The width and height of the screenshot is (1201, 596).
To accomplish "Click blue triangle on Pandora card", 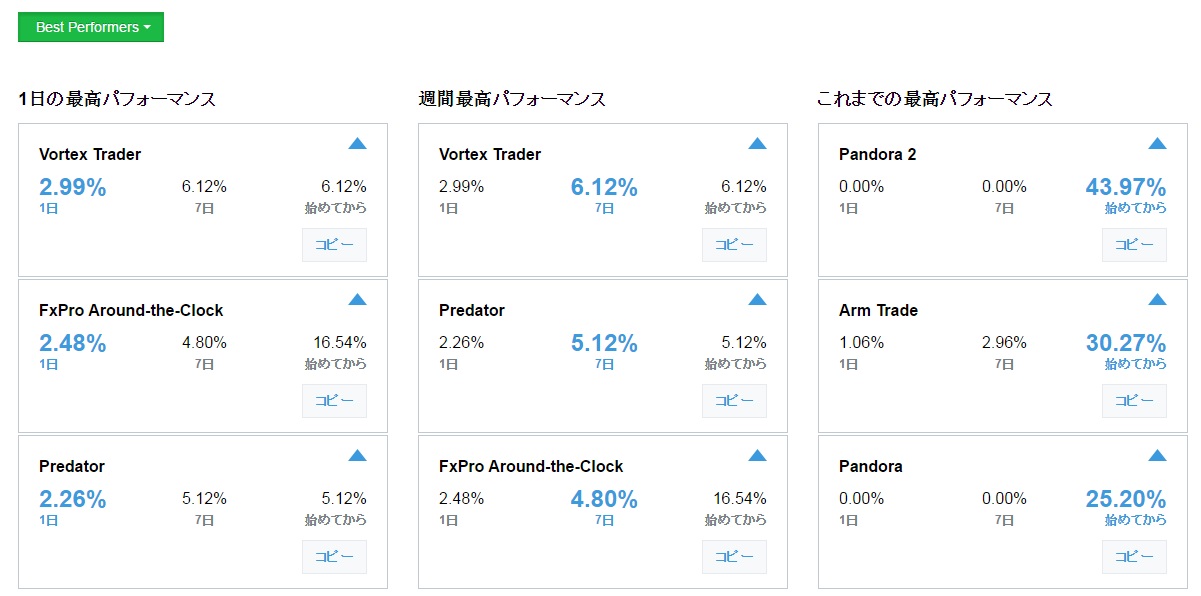I will click(x=1158, y=455).
